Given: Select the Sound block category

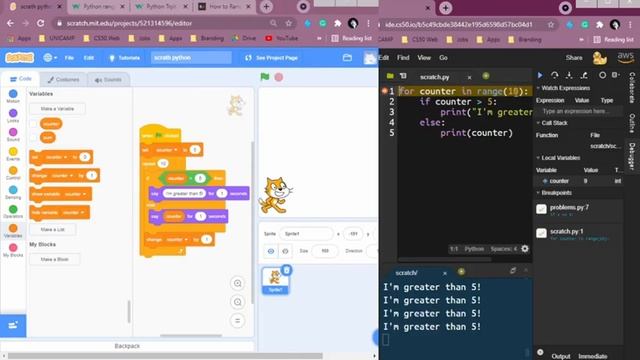Looking at the screenshot, I should 13,135.
